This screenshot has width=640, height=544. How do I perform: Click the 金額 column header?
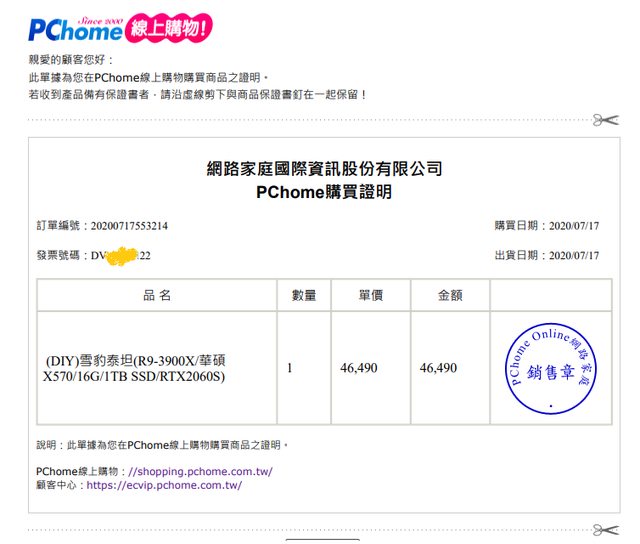(450, 296)
